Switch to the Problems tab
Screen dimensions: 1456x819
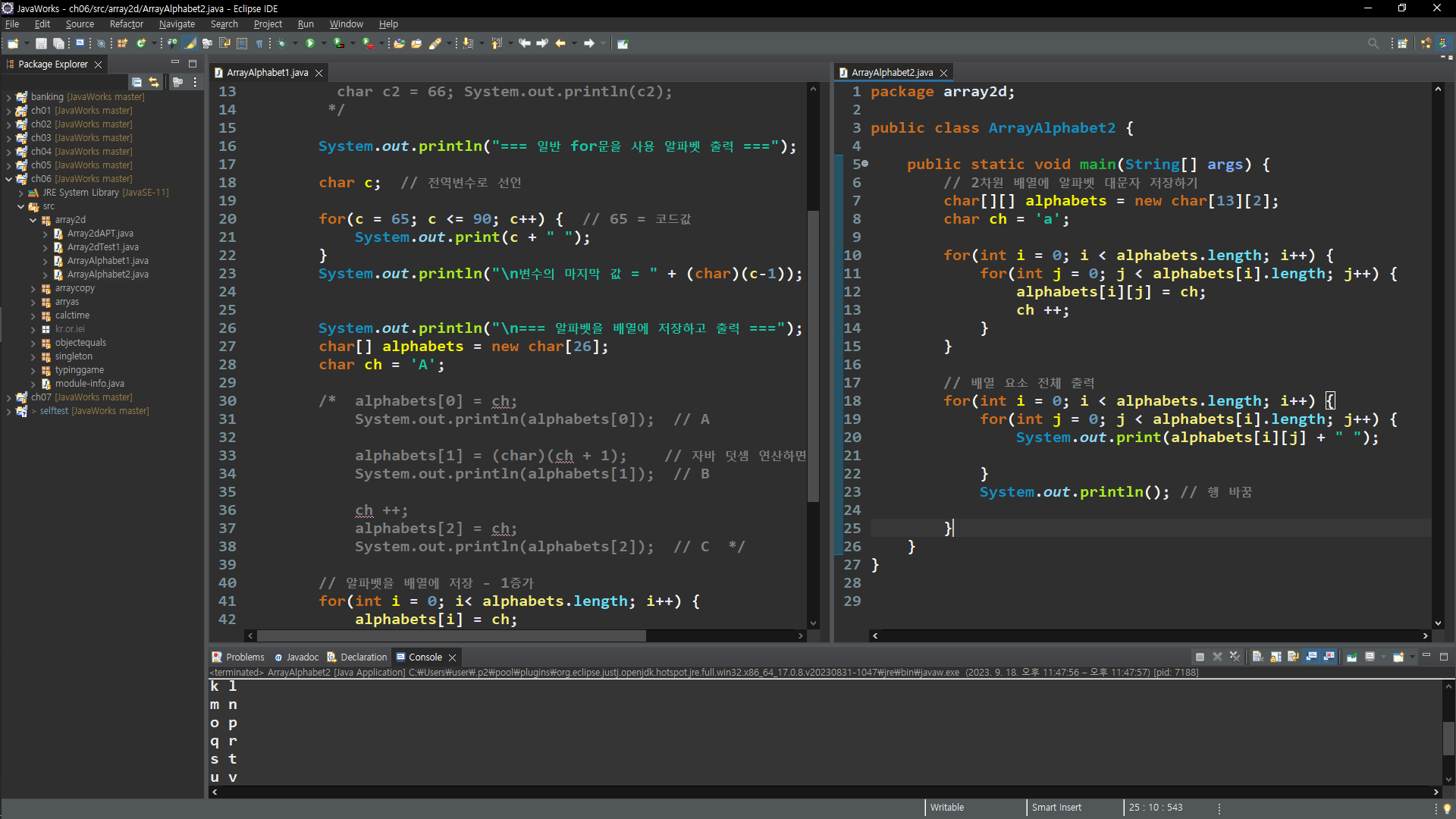point(244,657)
